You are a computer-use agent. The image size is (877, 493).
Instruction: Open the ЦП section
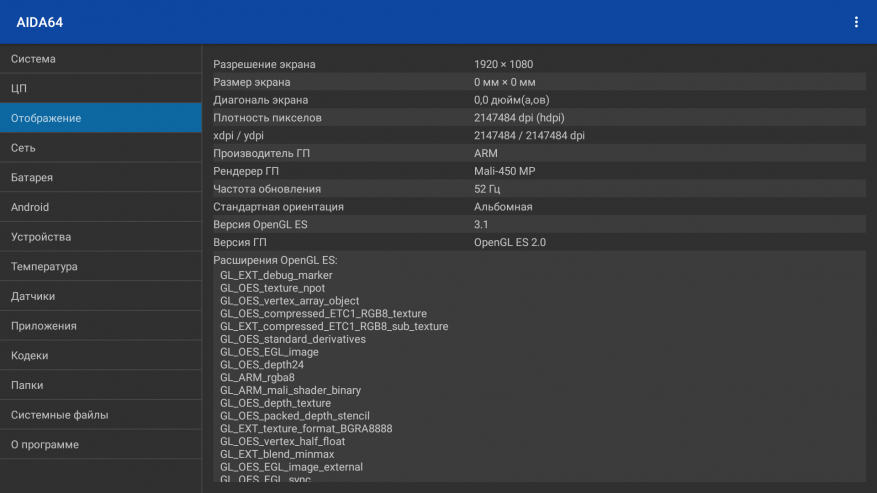[x=100, y=89]
